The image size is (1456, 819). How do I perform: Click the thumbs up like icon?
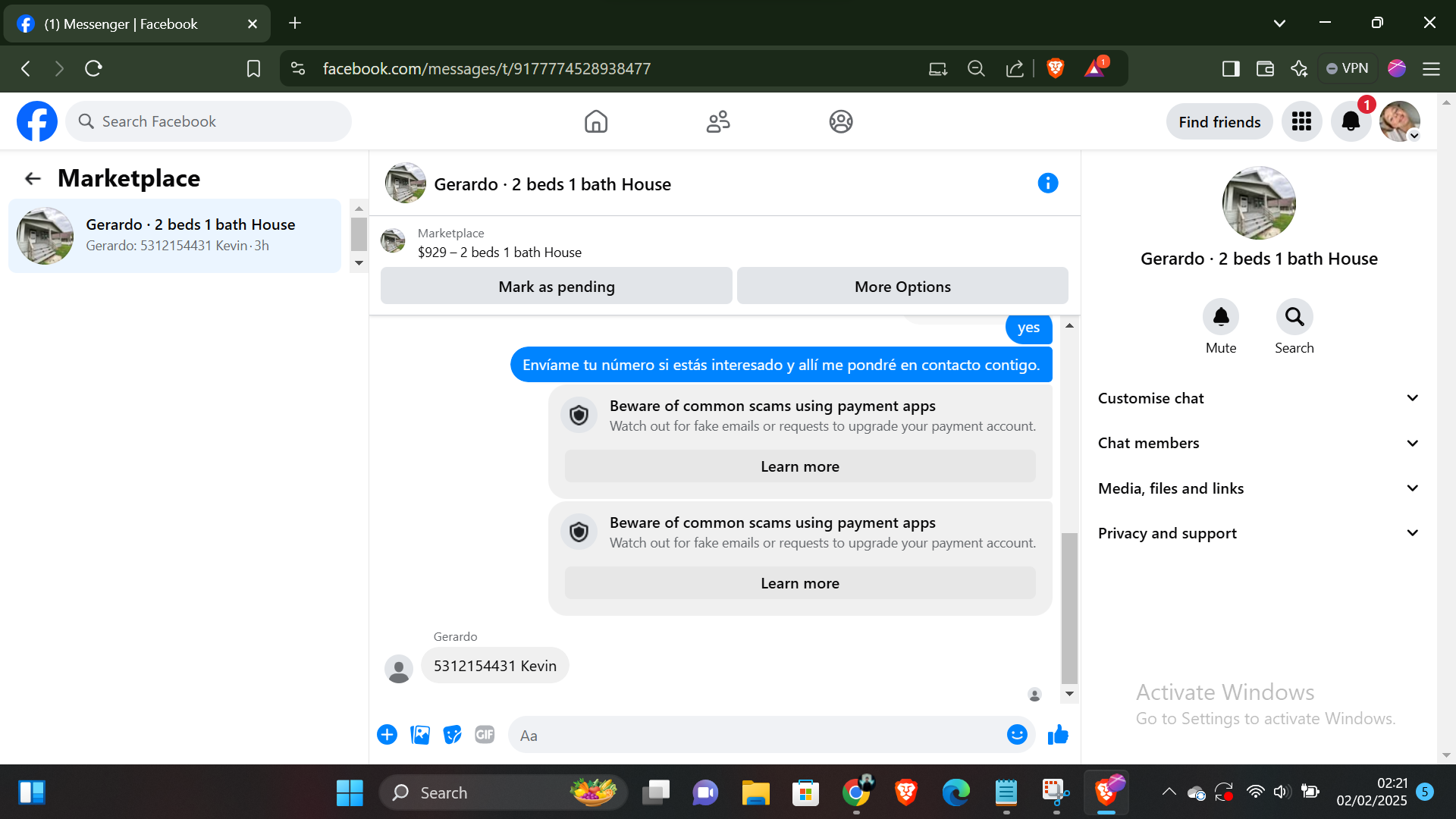coord(1058,735)
